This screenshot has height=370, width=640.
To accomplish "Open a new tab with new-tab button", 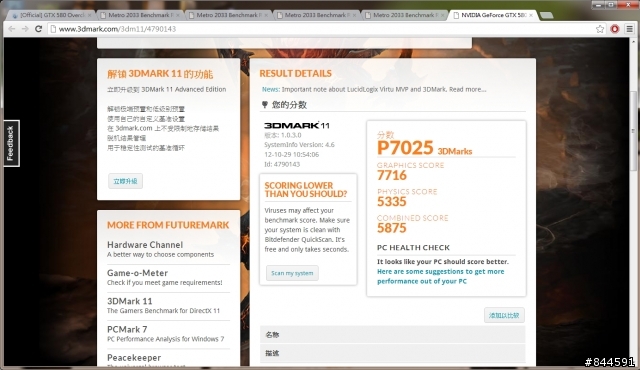I will click(547, 16).
